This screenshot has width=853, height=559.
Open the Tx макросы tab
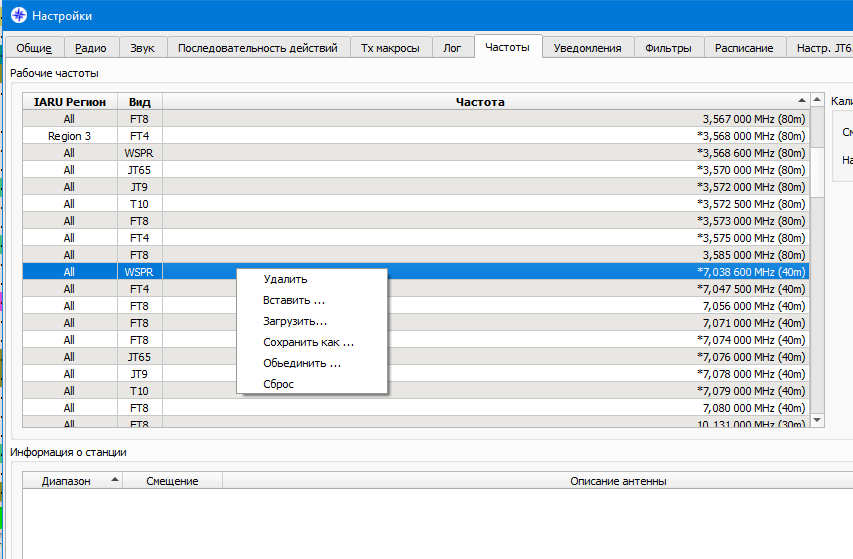point(390,48)
